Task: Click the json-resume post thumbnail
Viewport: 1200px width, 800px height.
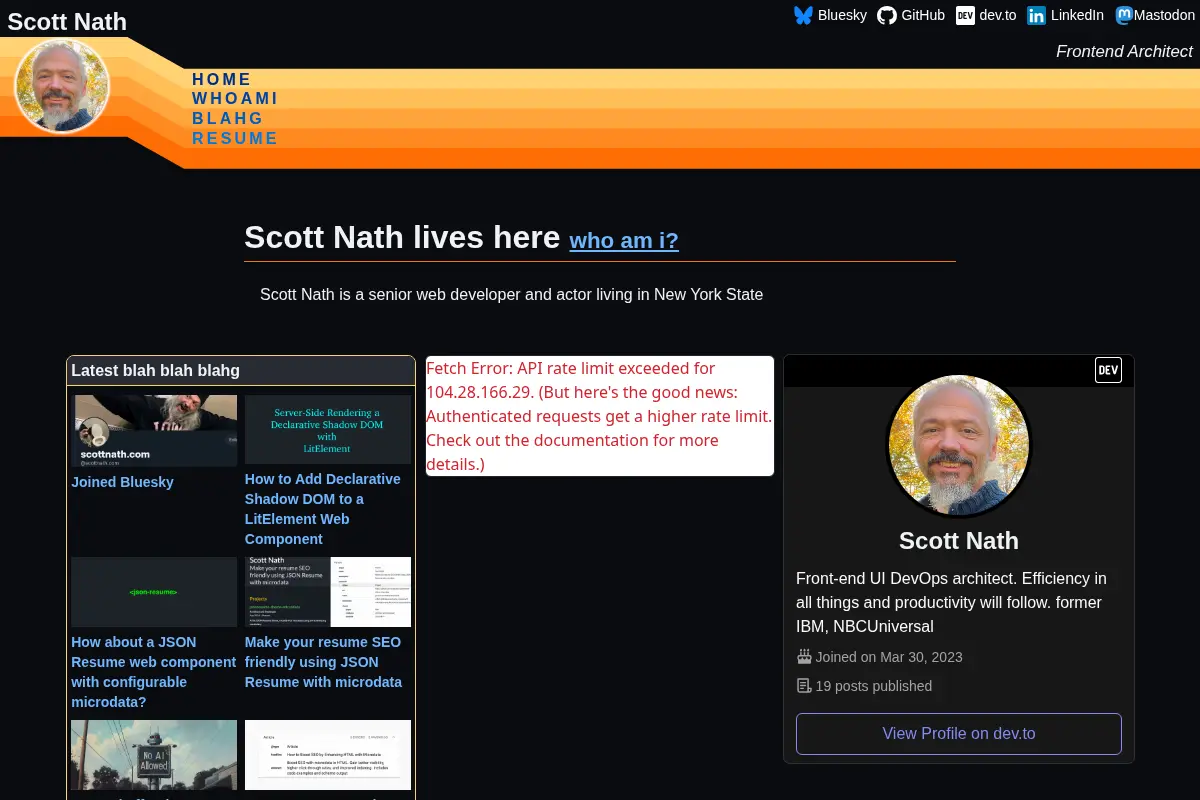Action: tap(154, 592)
